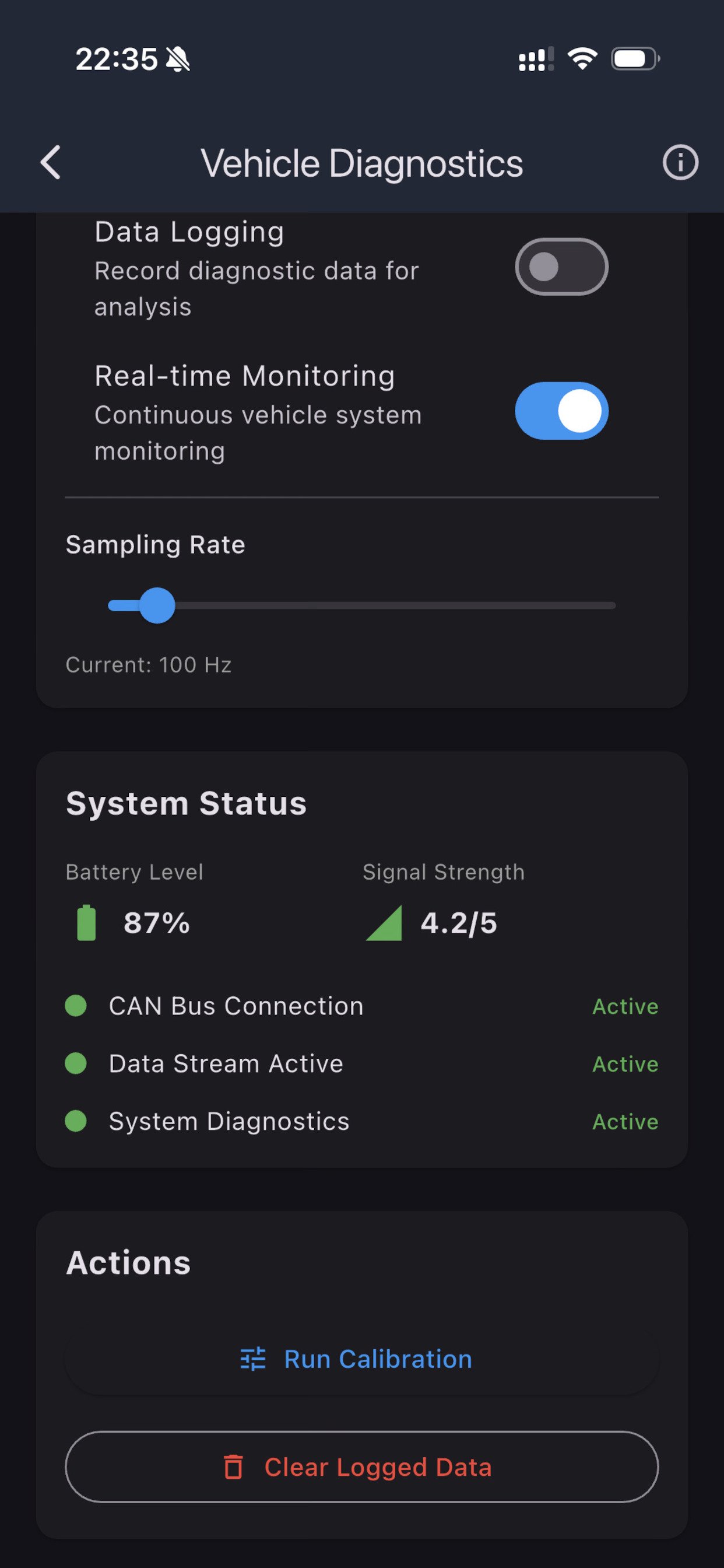Tap the calibration sliders icon
The height and width of the screenshot is (1568, 724).
coord(253,1359)
